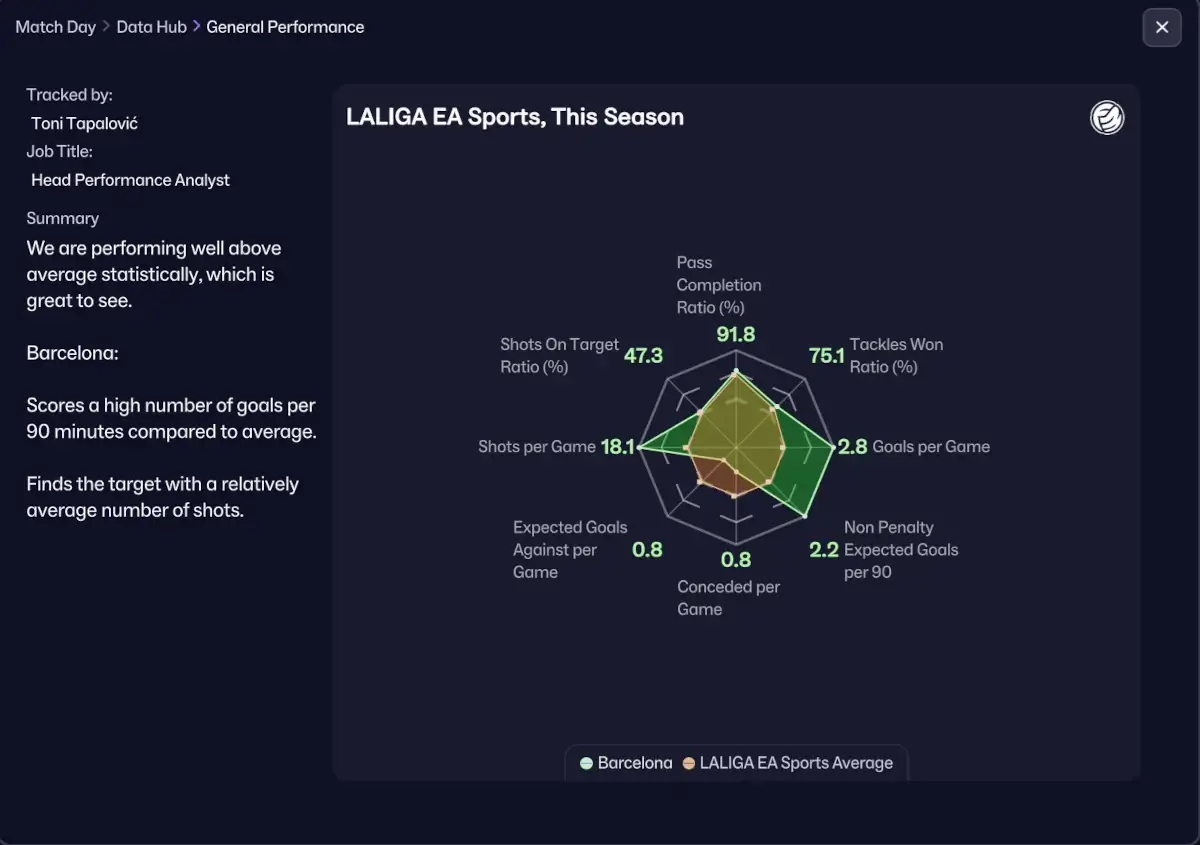1200x845 pixels.
Task: Click the General Performance breadcrumb item
Action: tap(285, 27)
